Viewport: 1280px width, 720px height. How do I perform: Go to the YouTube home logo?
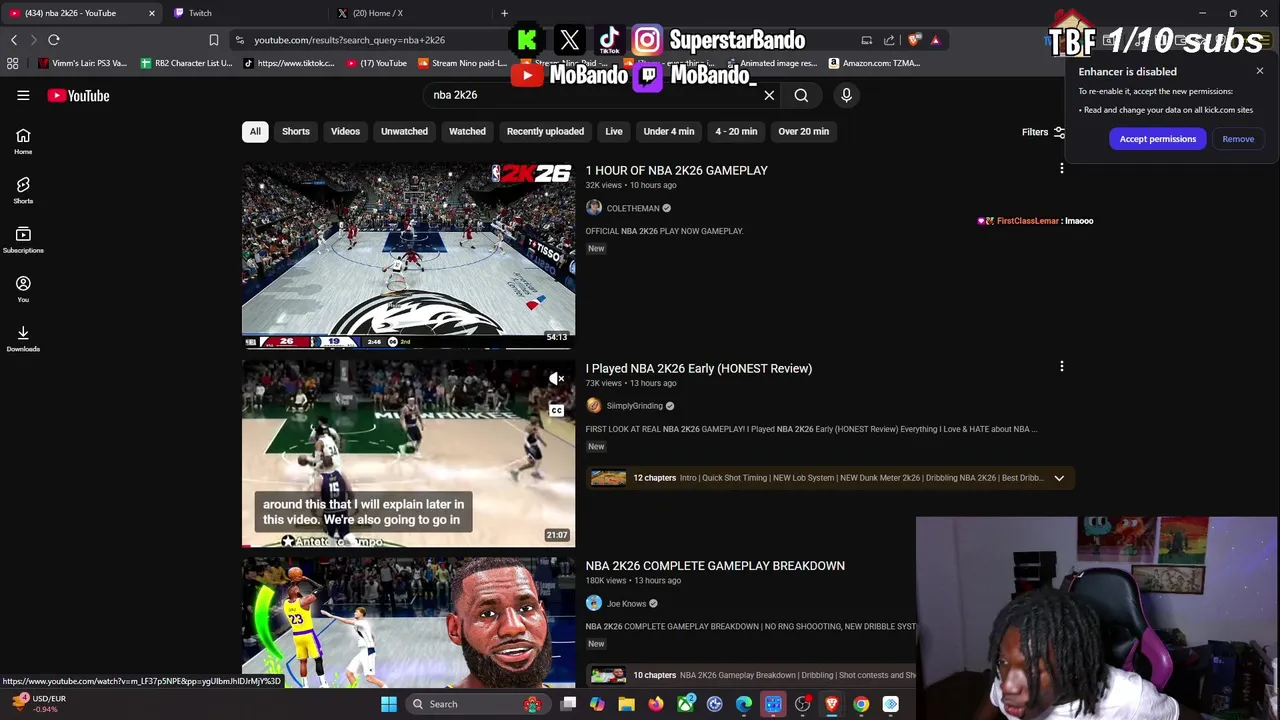point(78,95)
